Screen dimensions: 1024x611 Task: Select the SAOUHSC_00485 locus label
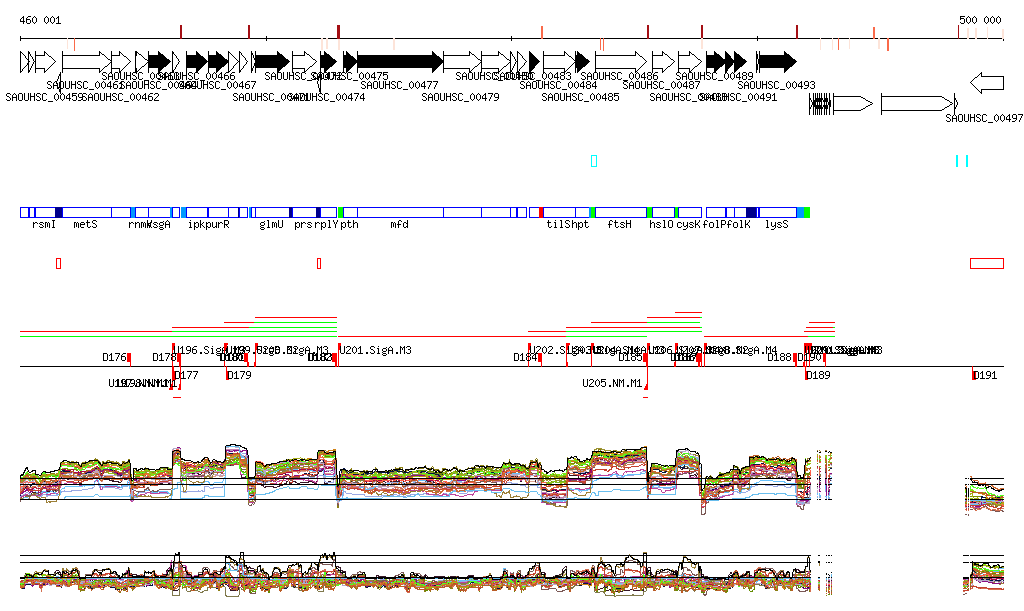coord(581,97)
